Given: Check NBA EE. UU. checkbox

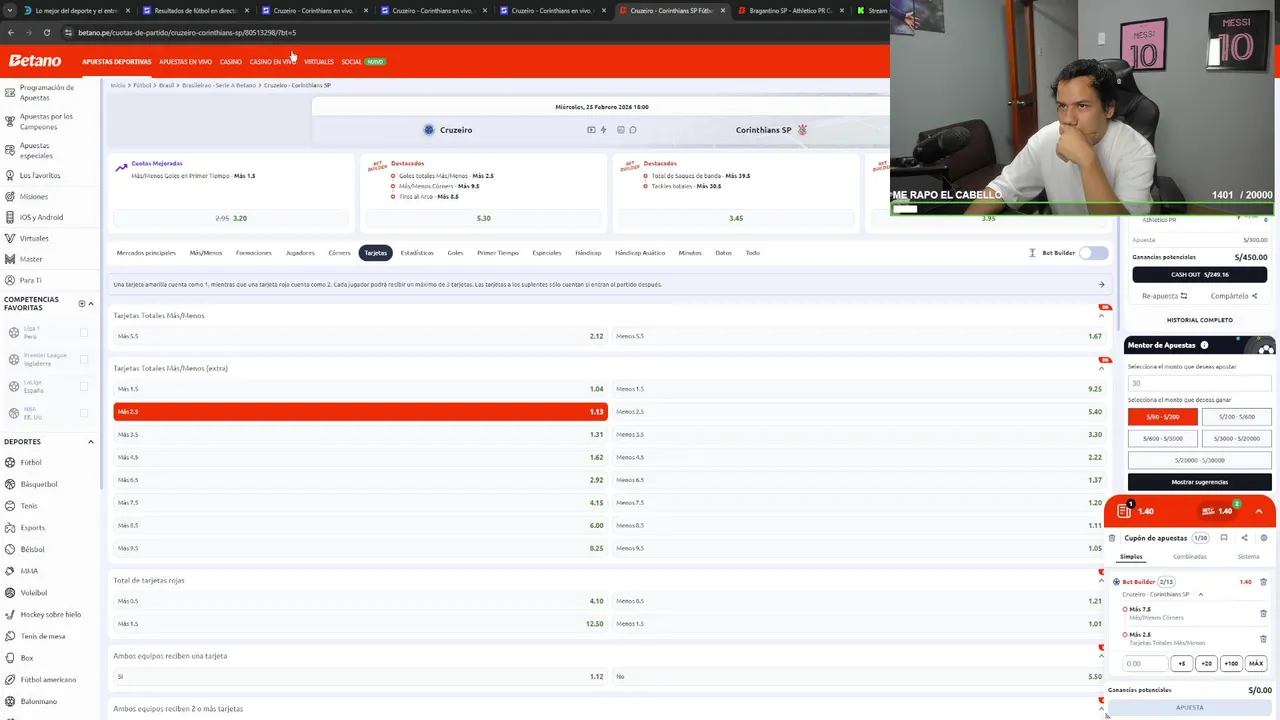Looking at the screenshot, I should coord(84,413).
